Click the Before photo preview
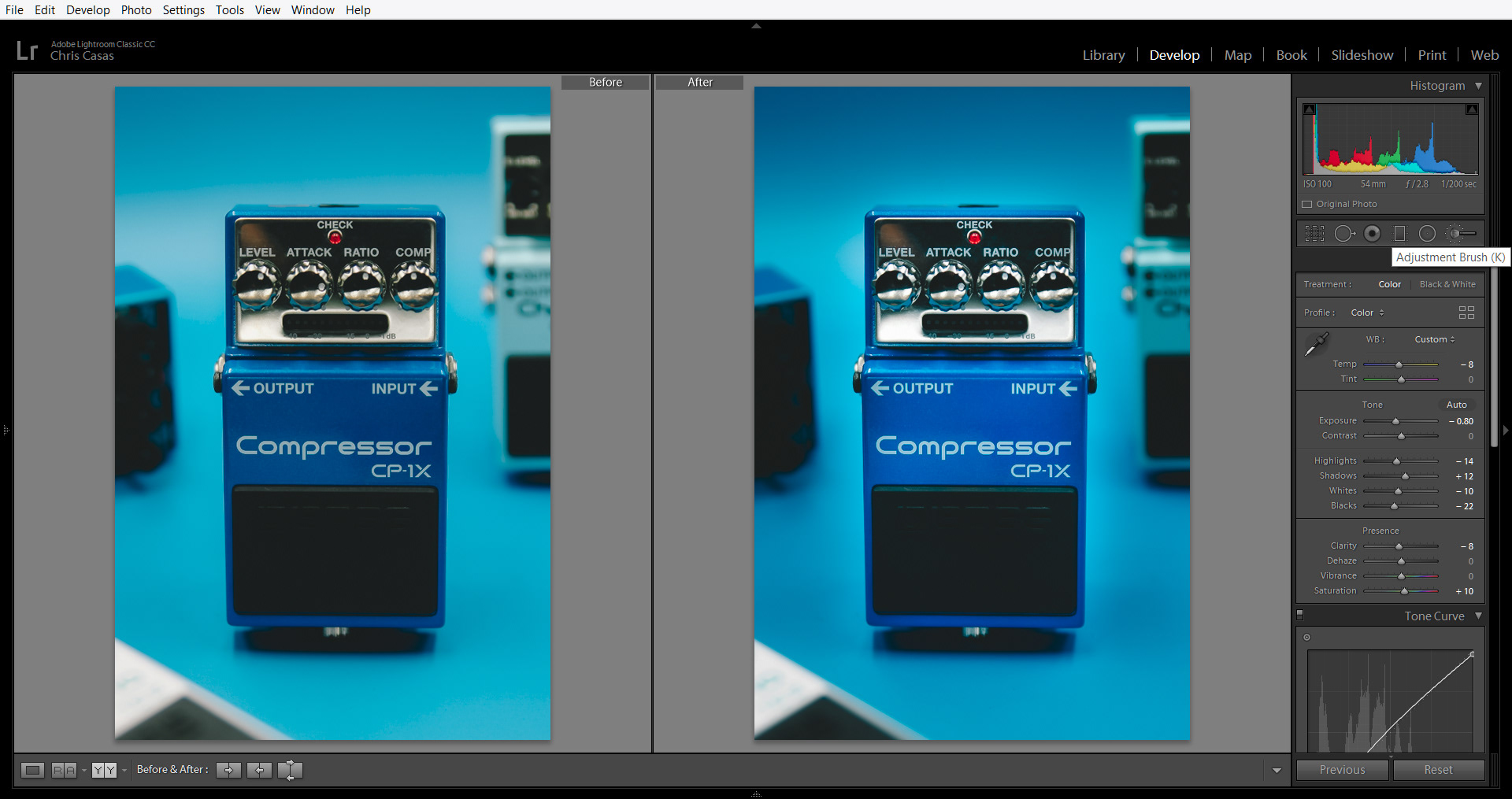Image resolution: width=1512 pixels, height=799 pixels. [332, 413]
